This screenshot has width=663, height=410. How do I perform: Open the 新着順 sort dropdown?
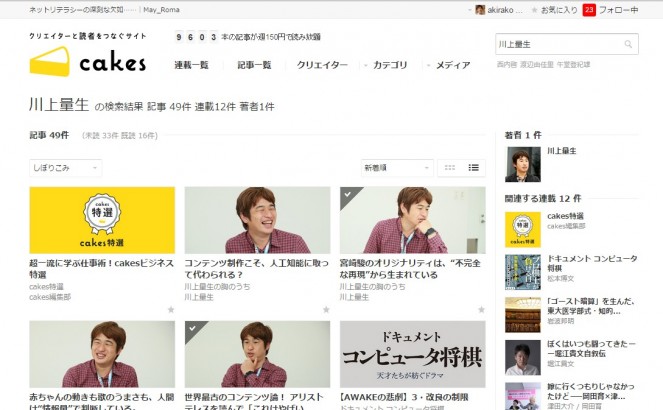397,168
